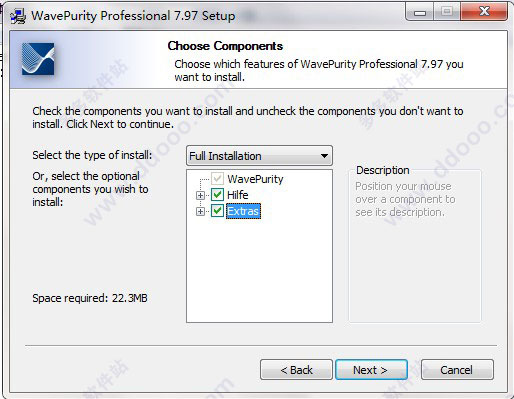The width and height of the screenshot is (514, 399).
Task: Click the disabled maximize button
Action: [x=447, y=12]
